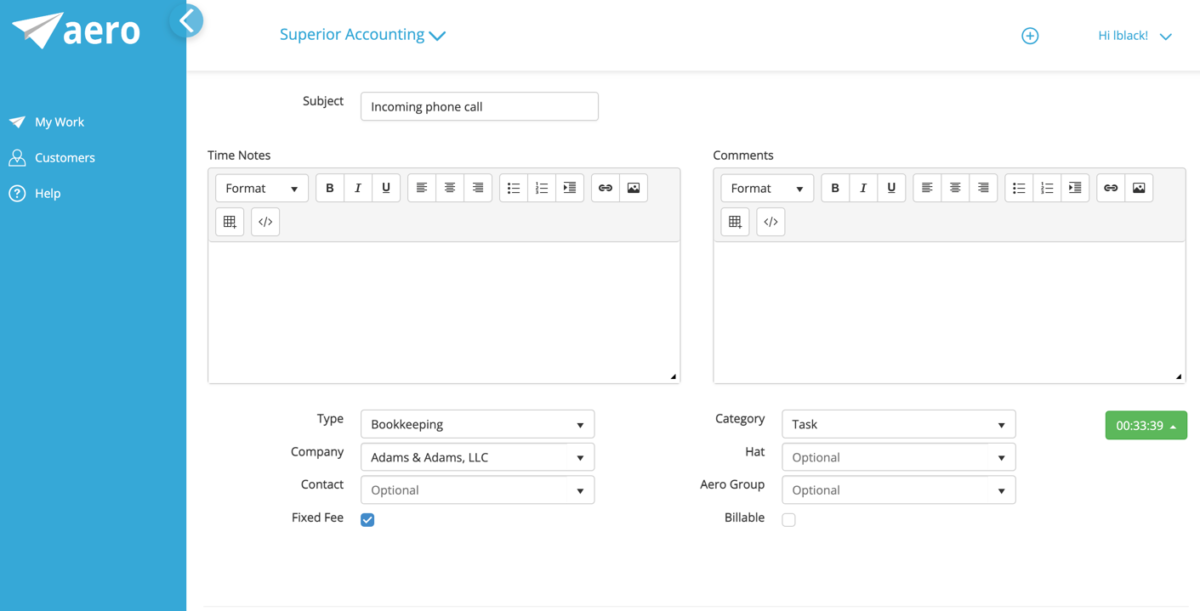Viewport: 1200px width, 611px height.
Task: Uncheck the Fixed Fee checkbox
Action: [367, 518]
